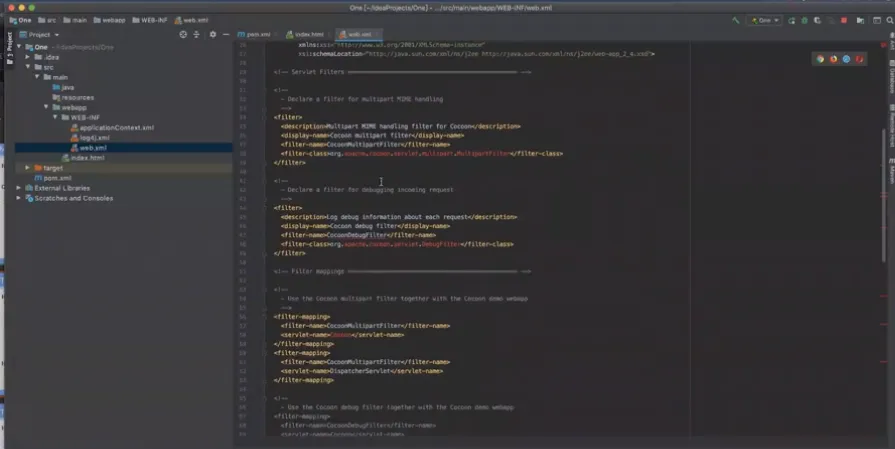Viewport: 895px width, 449px height.
Task: Open Project Structure icon in toolbar
Action: click(x=860, y=21)
